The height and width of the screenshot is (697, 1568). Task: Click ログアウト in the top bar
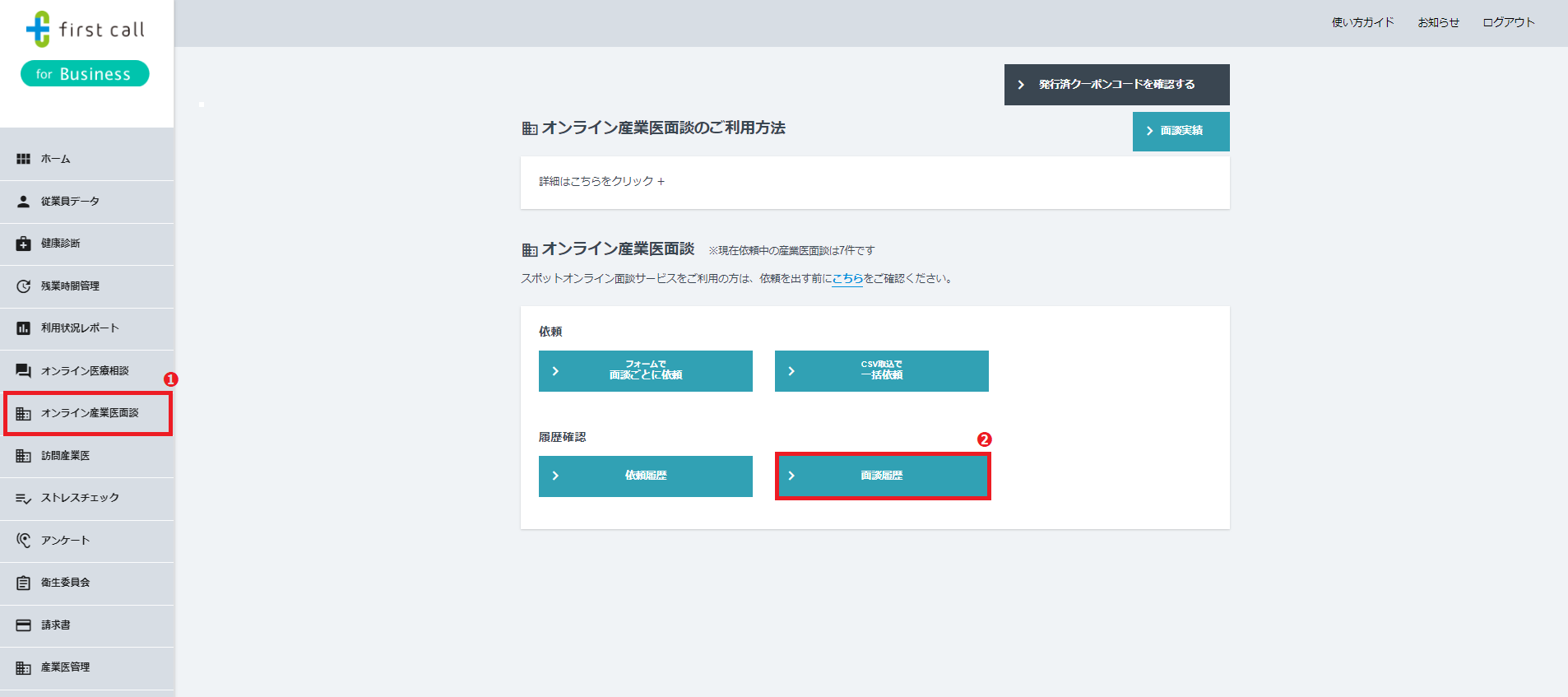pyautogui.click(x=1508, y=22)
